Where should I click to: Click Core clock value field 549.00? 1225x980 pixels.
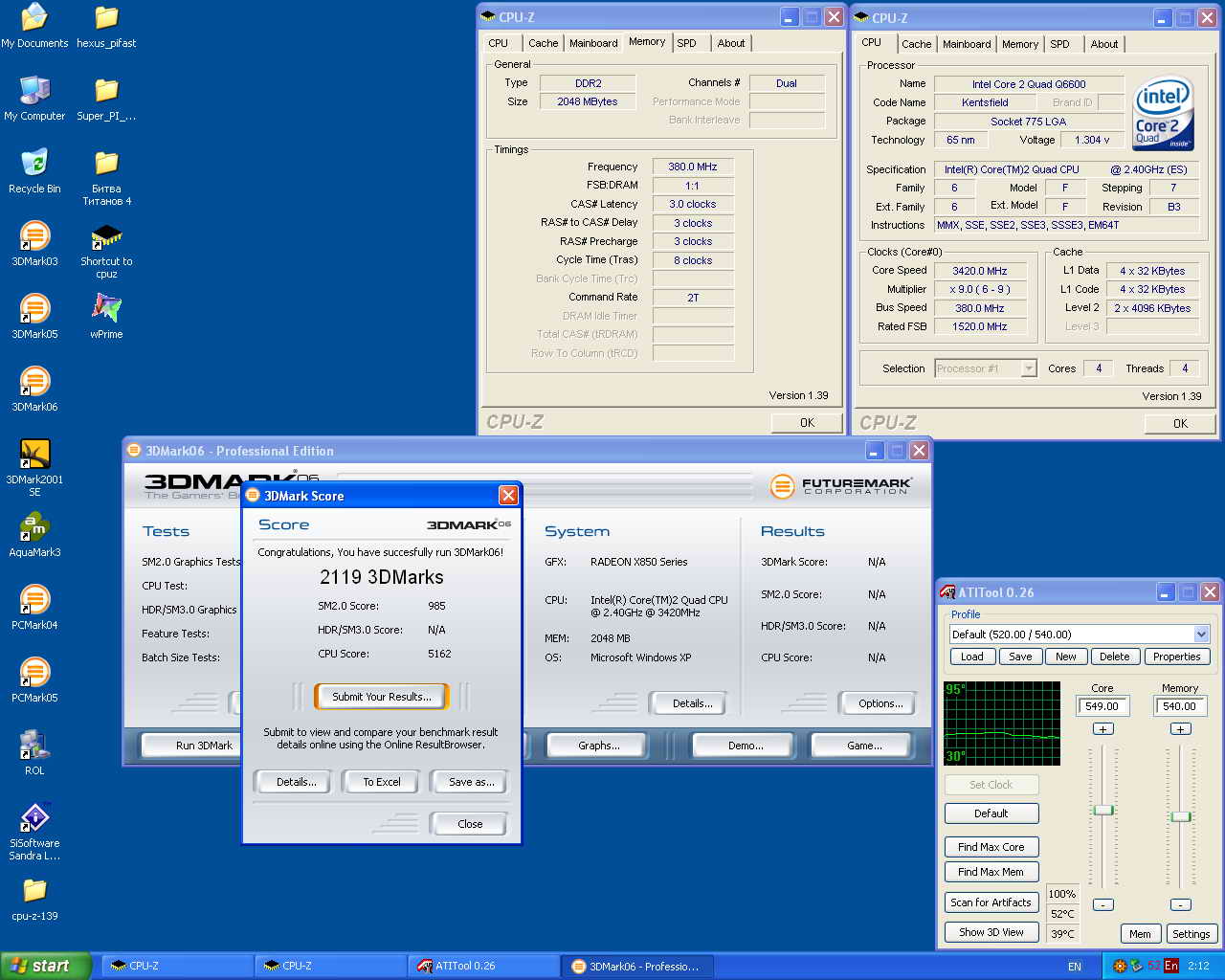(x=1102, y=706)
